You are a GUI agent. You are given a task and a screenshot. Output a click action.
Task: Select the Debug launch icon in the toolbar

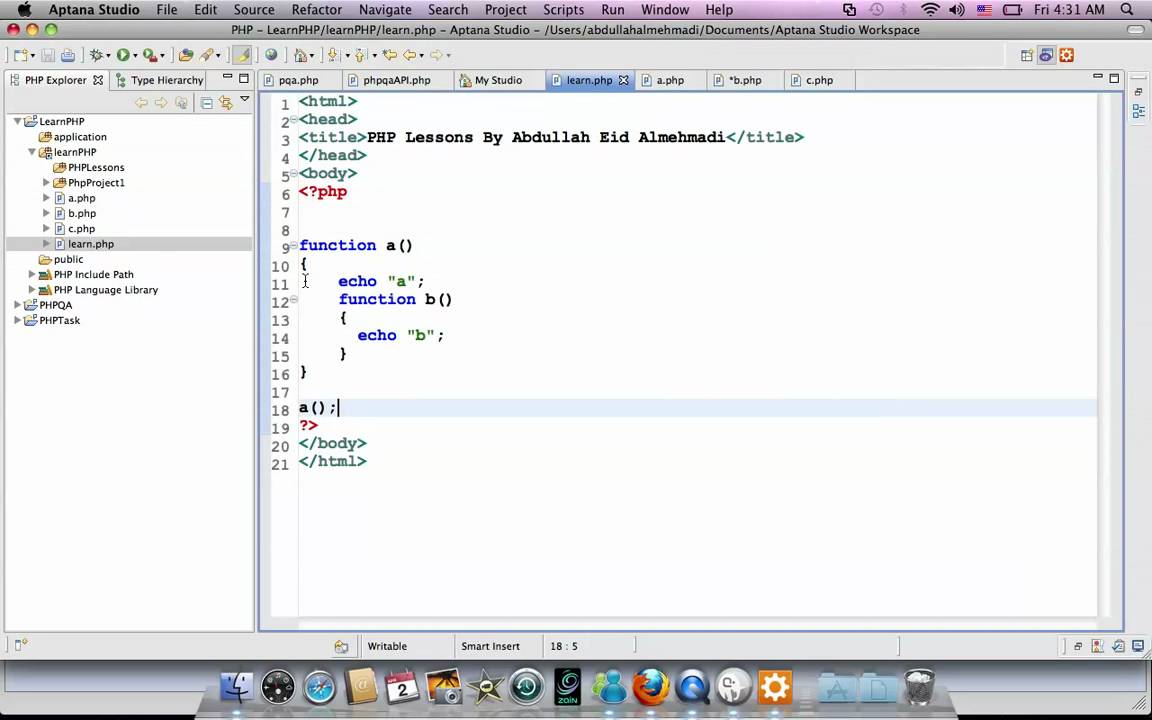tap(97, 55)
